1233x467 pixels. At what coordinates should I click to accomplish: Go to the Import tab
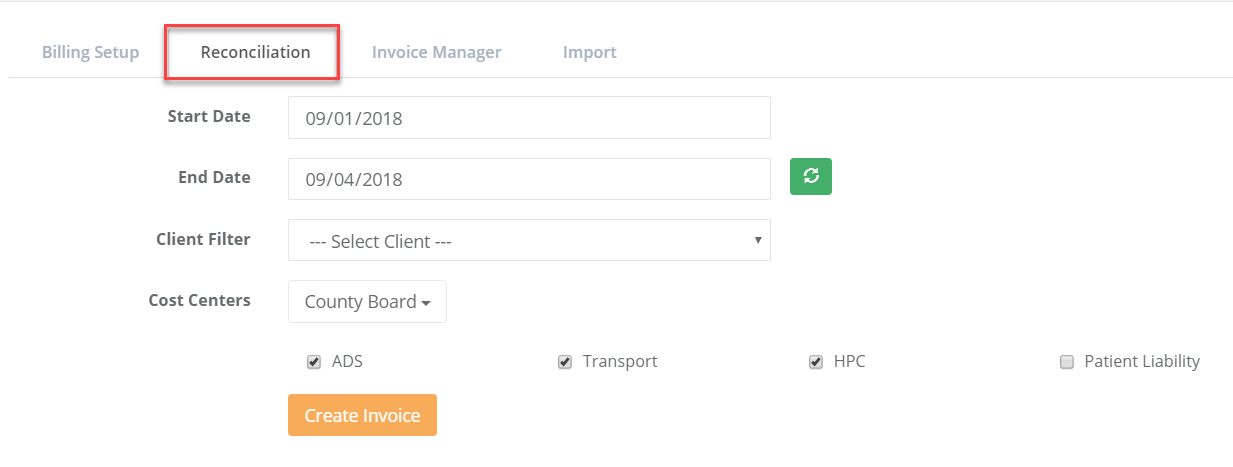click(x=589, y=52)
